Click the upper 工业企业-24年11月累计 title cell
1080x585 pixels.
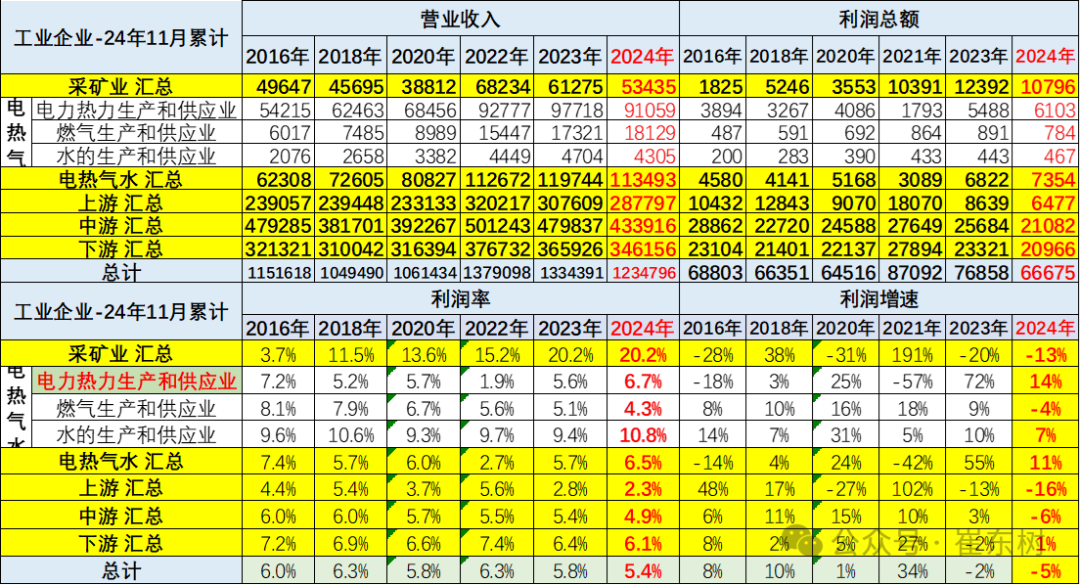click(121, 38)
